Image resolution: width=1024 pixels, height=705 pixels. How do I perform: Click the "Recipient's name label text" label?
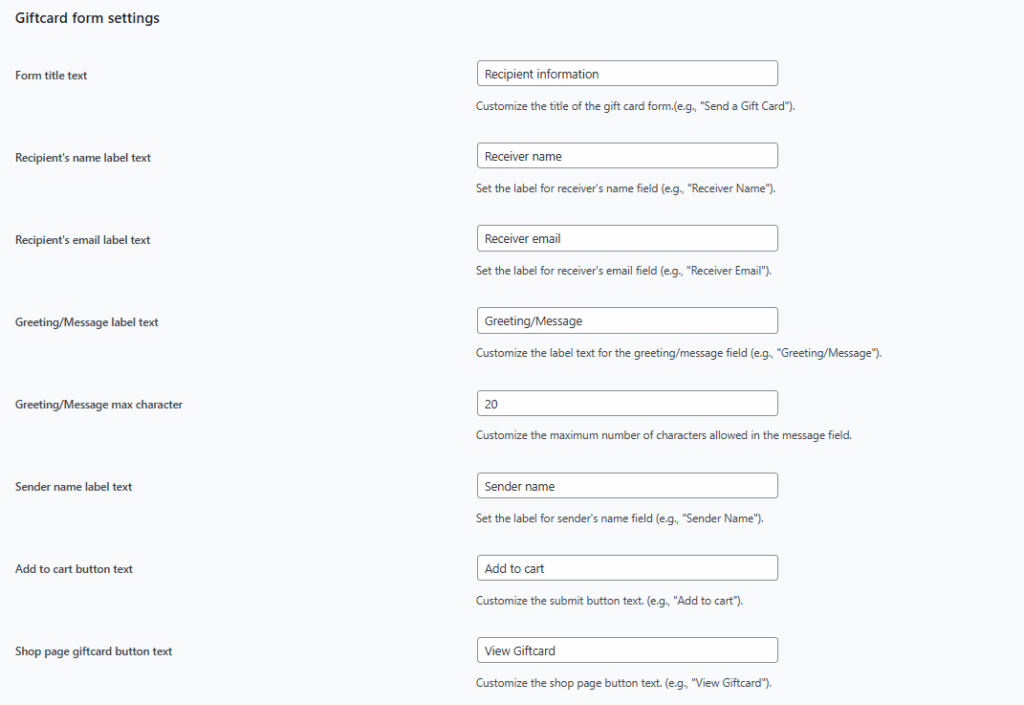coord(83,158)
